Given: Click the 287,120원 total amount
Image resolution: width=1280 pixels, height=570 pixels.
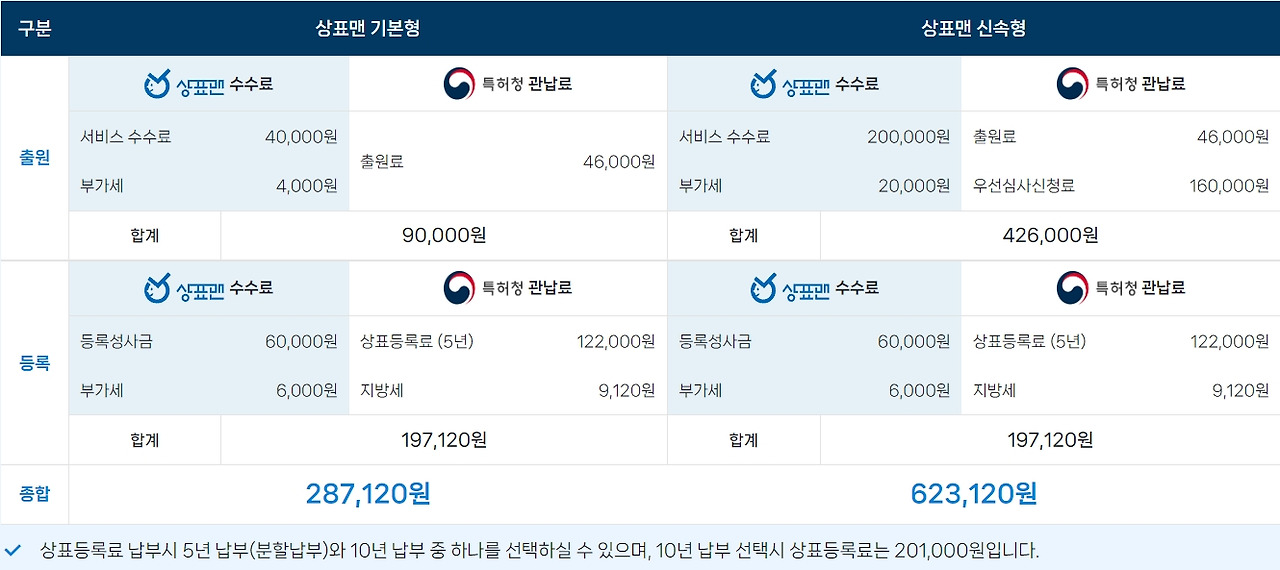Looking at the screenshot, I should click(x=368, y=493).
